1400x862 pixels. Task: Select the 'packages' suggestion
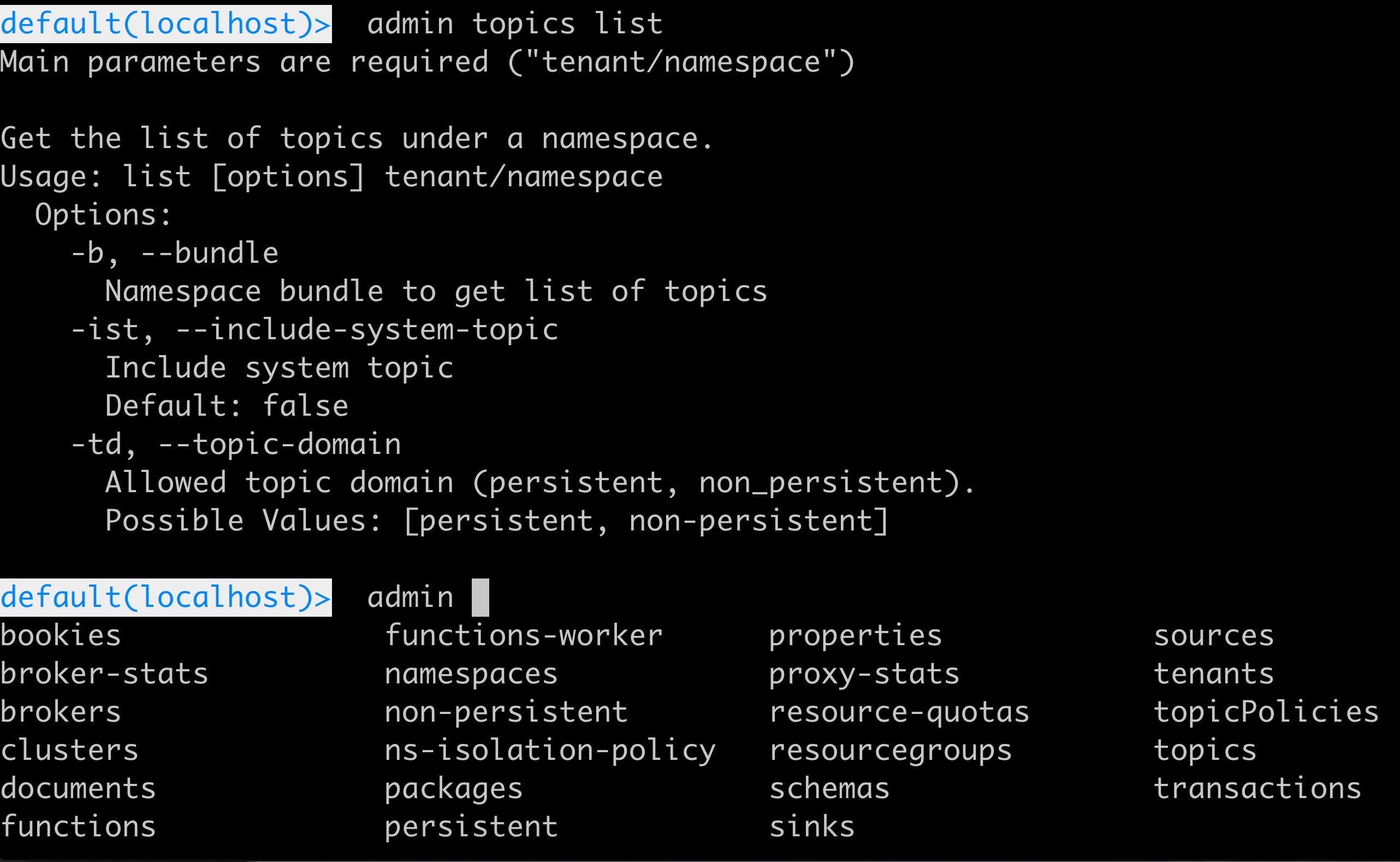[x=454, y=789]
